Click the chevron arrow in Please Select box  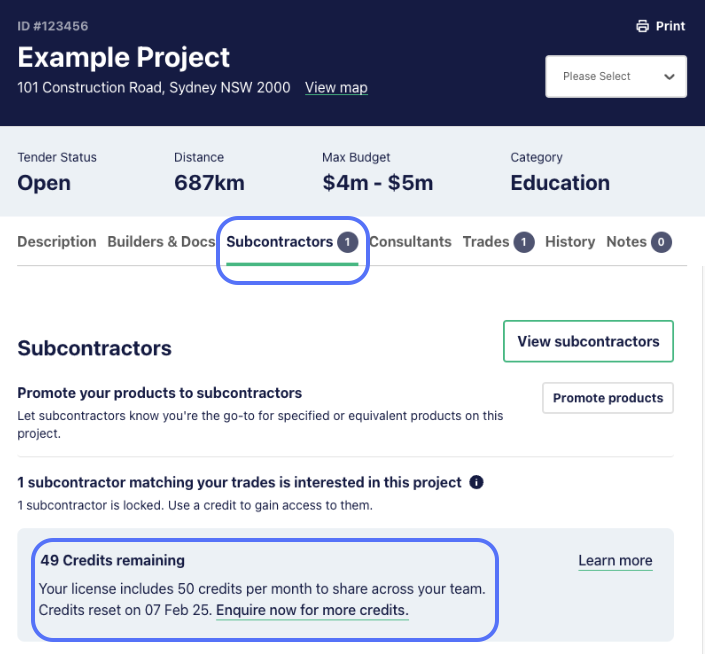click(x=669, y=77)
